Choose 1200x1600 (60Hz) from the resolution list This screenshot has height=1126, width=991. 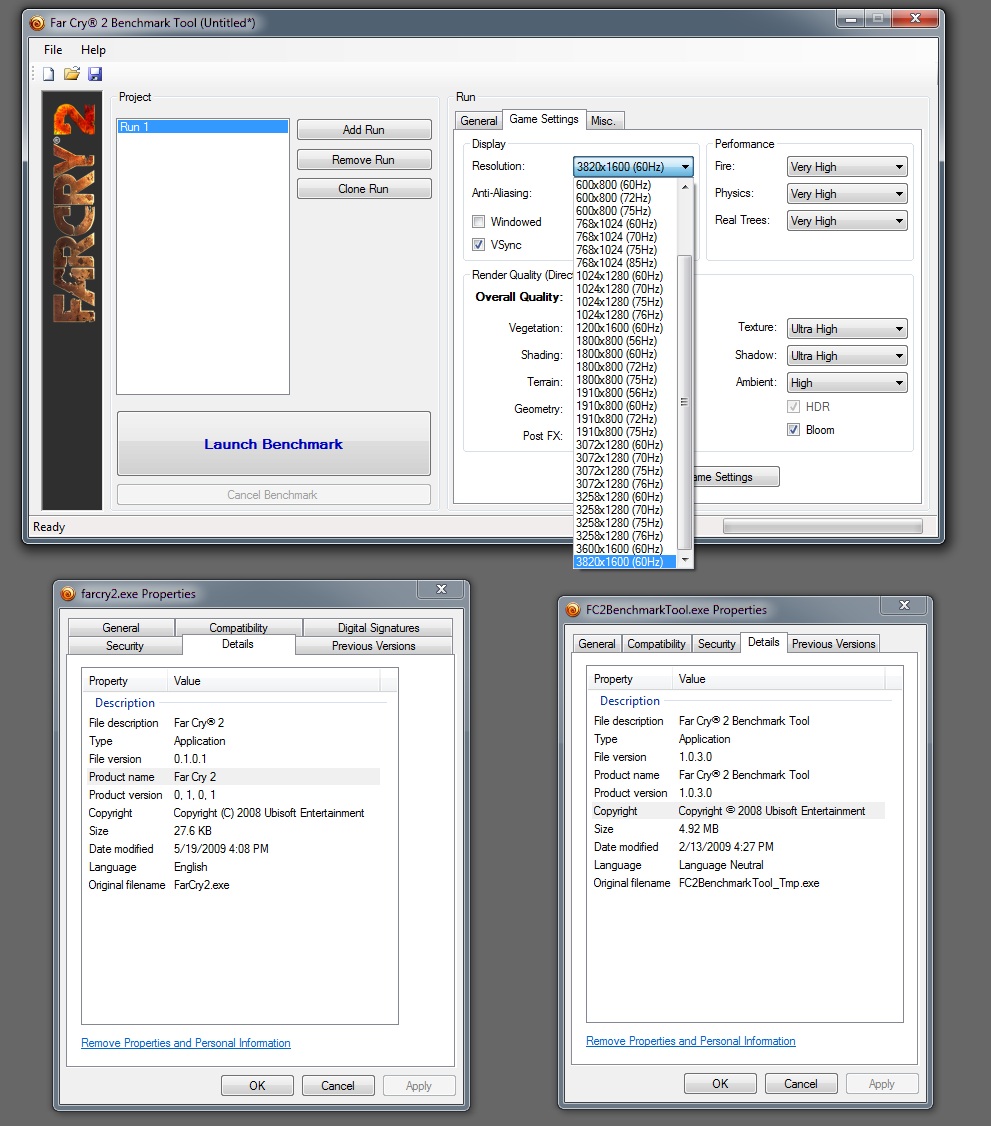point(625,327)
